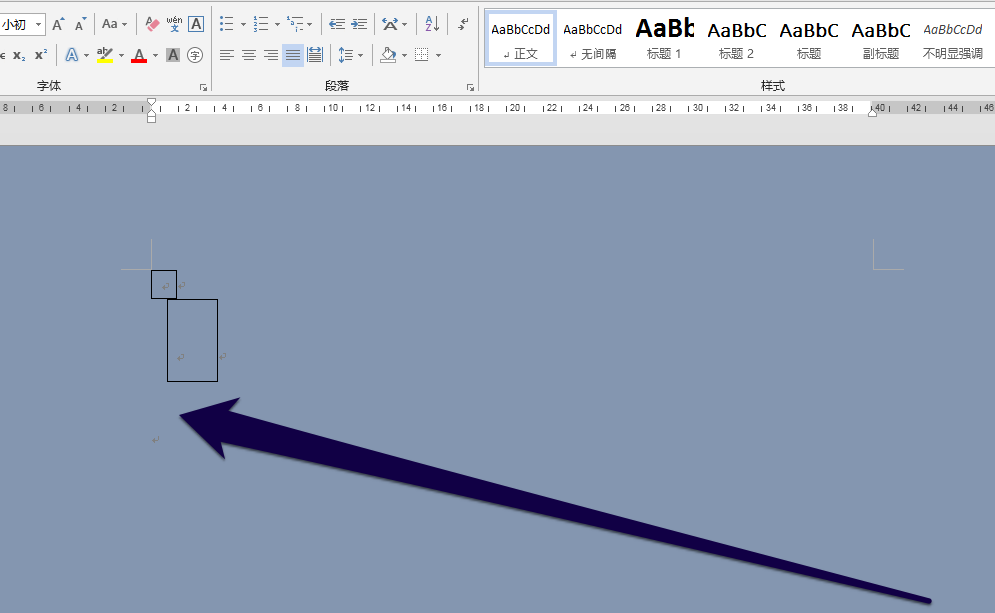Viewport: 995px width, 613px height.
Task: Apply the 标题 2 style
Action: (x=737, y=39)
